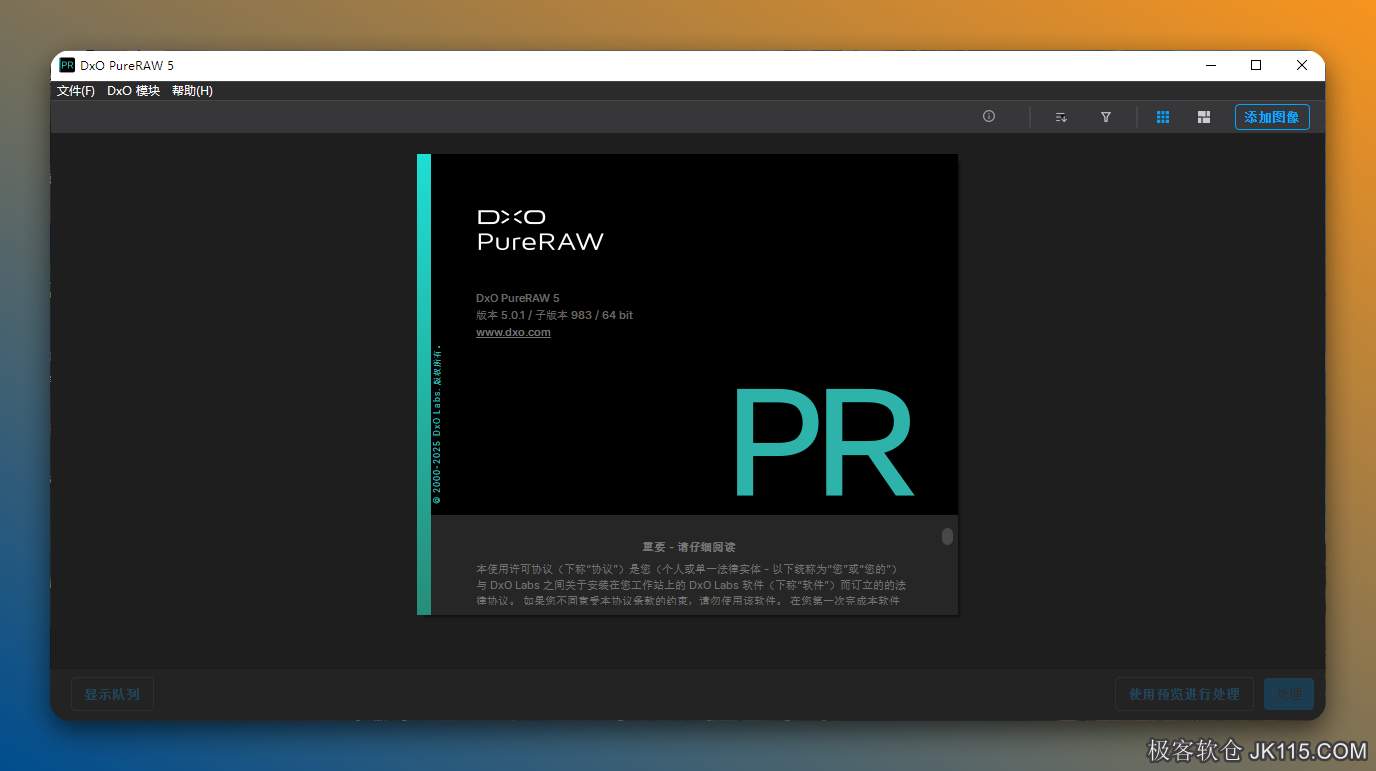
Task: Open the filter funnel icon
Action: tap(1106, 117)
